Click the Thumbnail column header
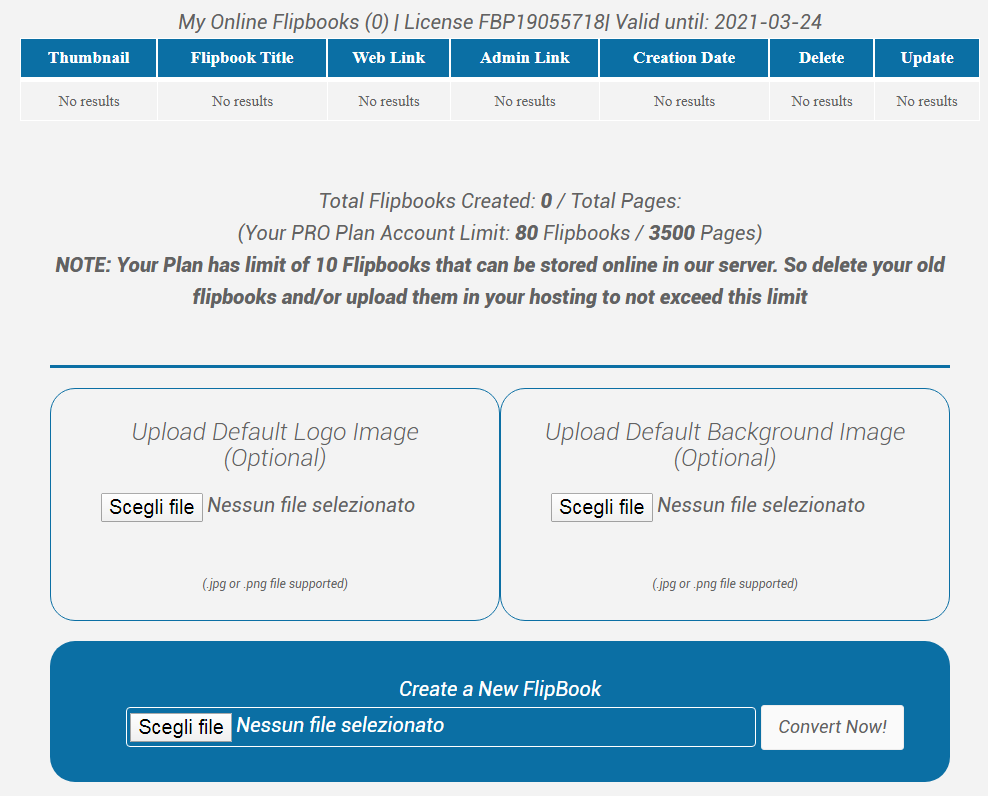Image resolution: width=988 pixels, height=796 pixels. [x=89, y=58]
